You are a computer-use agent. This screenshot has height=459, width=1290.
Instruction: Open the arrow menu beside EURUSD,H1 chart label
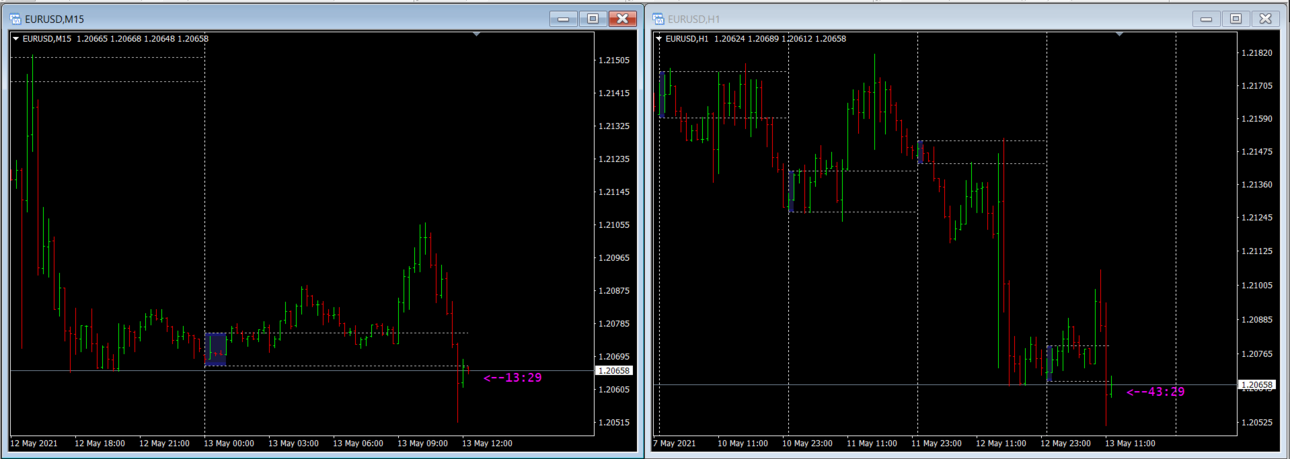[658, 39]
